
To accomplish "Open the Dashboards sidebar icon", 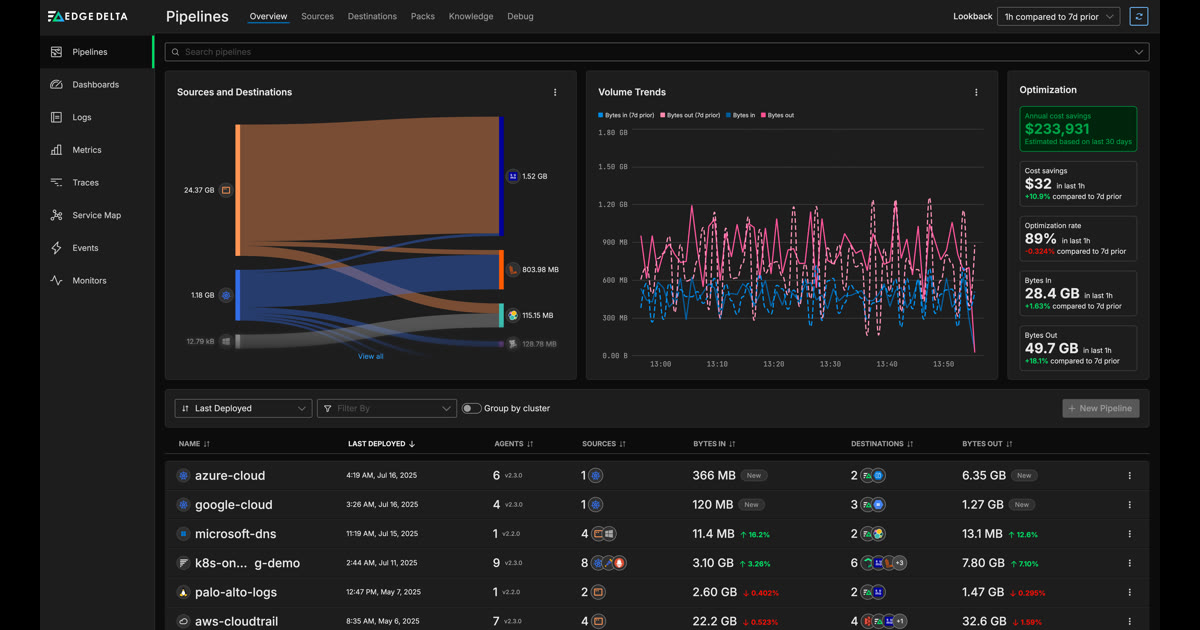I will [56, 85].
